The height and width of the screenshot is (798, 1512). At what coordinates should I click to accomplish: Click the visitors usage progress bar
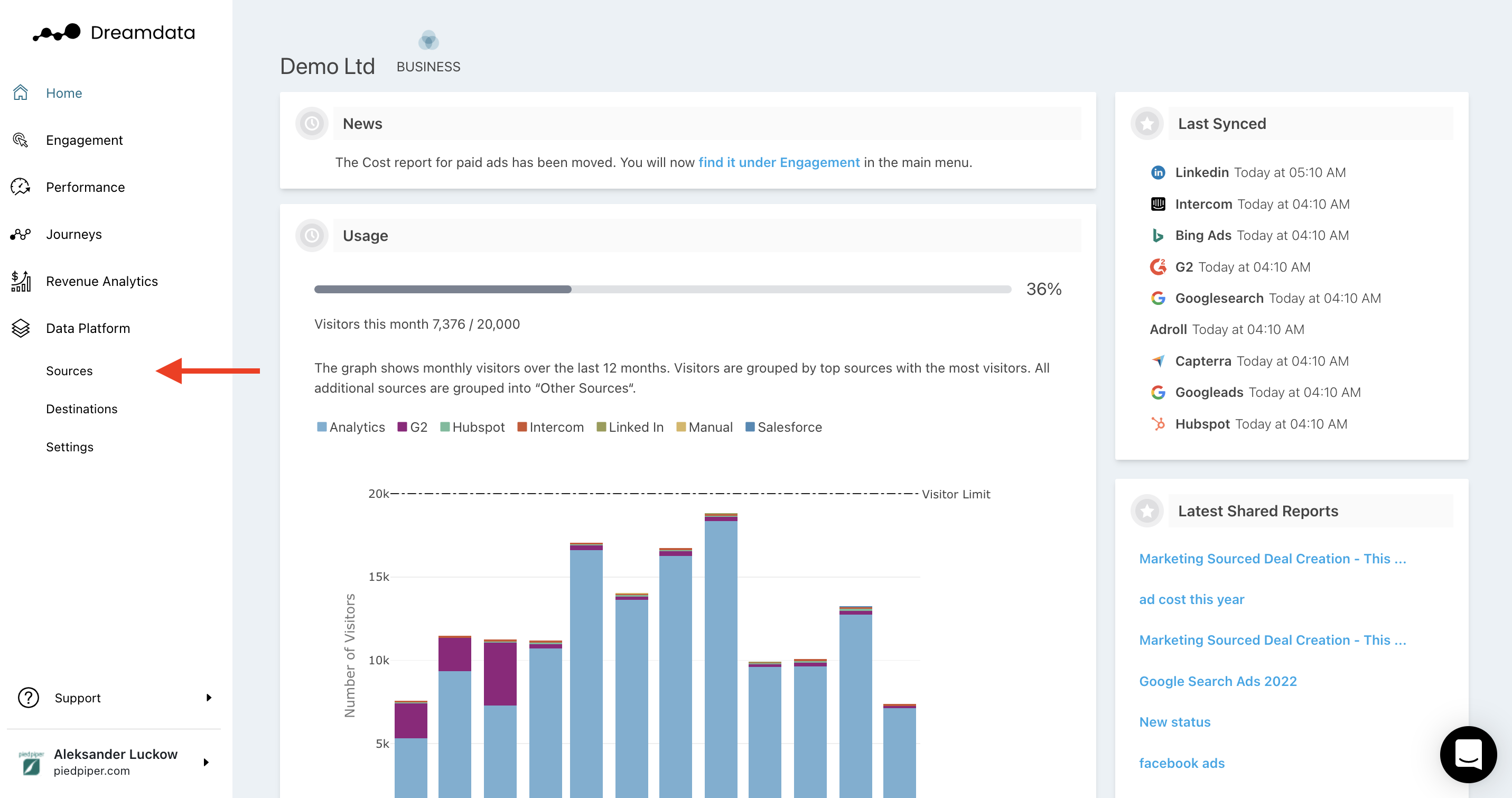click(662, 289)
